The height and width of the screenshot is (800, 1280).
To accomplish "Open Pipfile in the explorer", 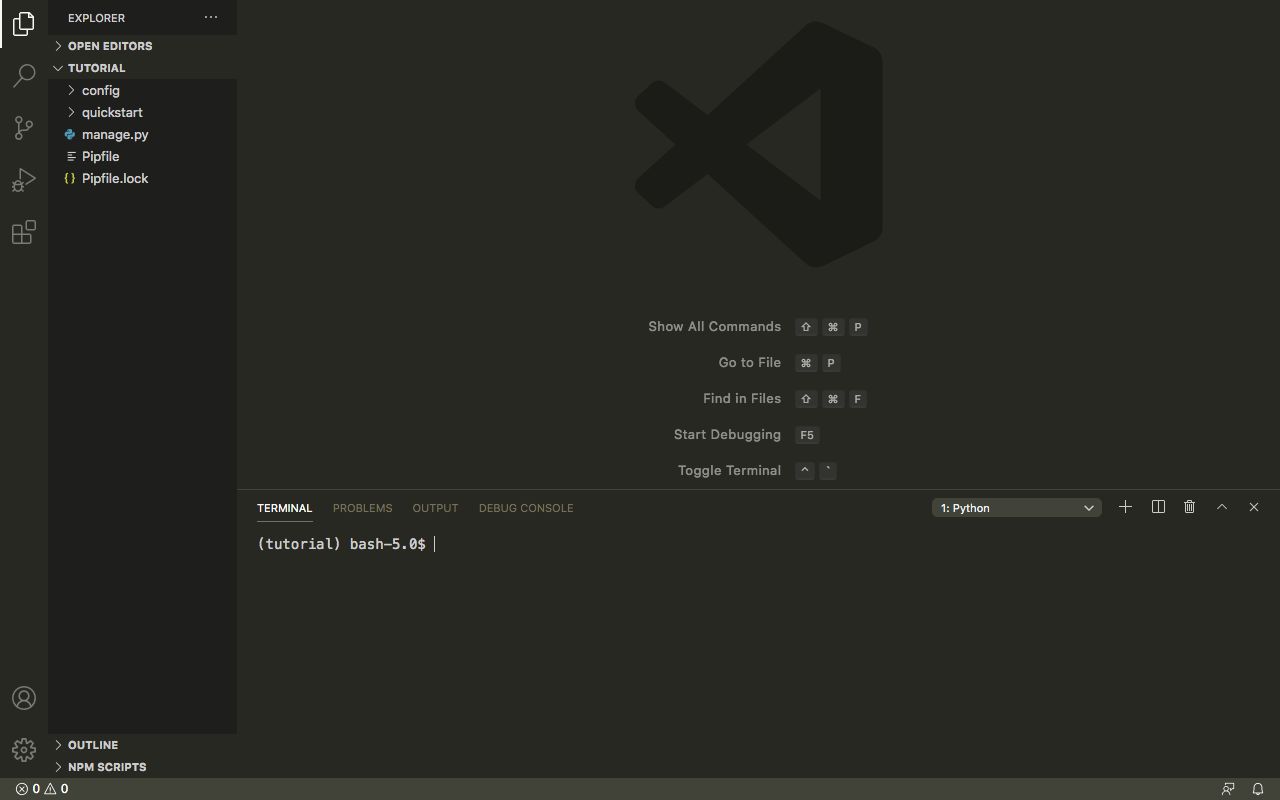I will [x=142, y=156].
